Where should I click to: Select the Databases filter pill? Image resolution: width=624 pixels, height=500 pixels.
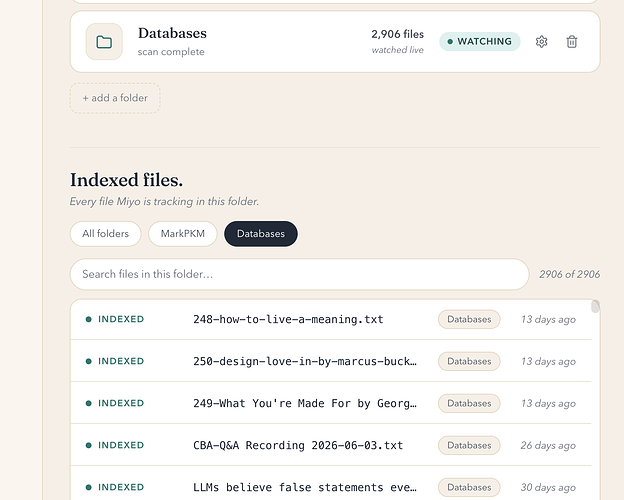pos(261,234)
